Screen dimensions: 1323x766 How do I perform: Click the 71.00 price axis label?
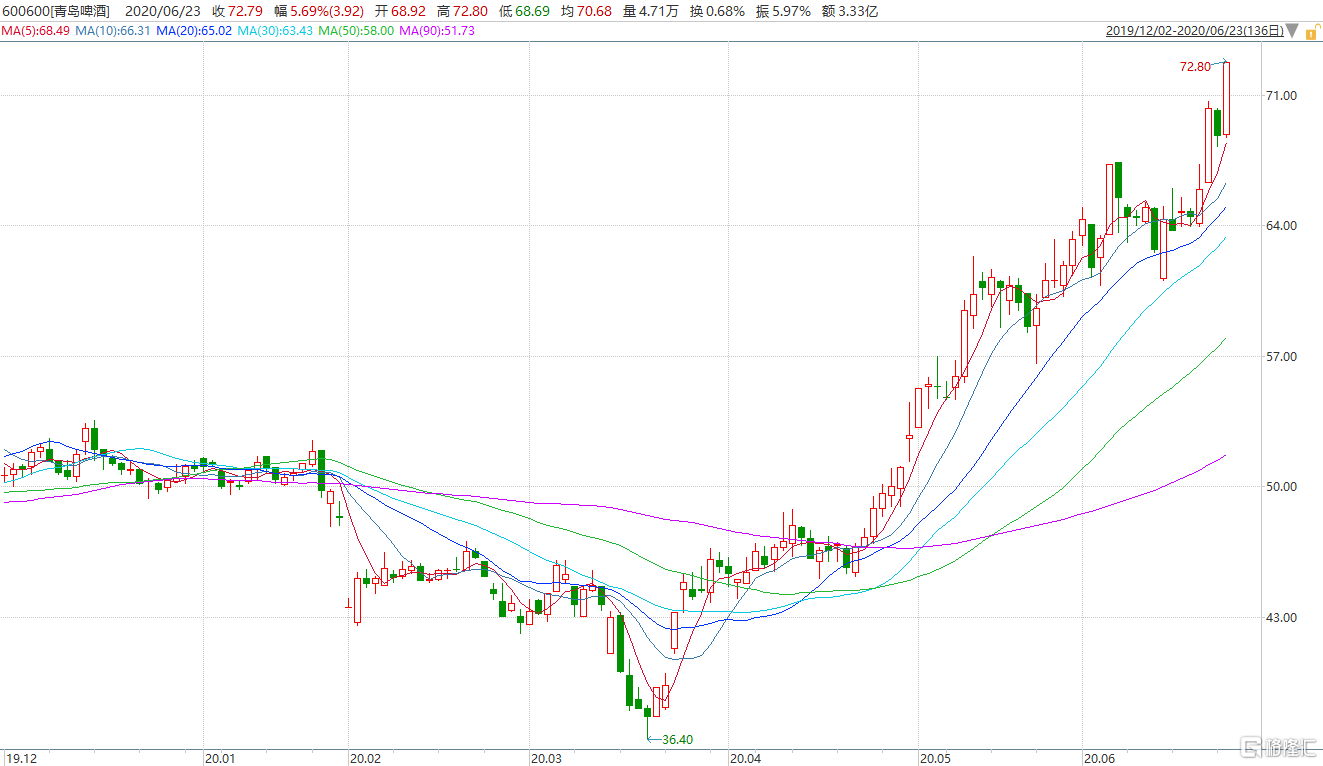click(x=1281, y=96)
